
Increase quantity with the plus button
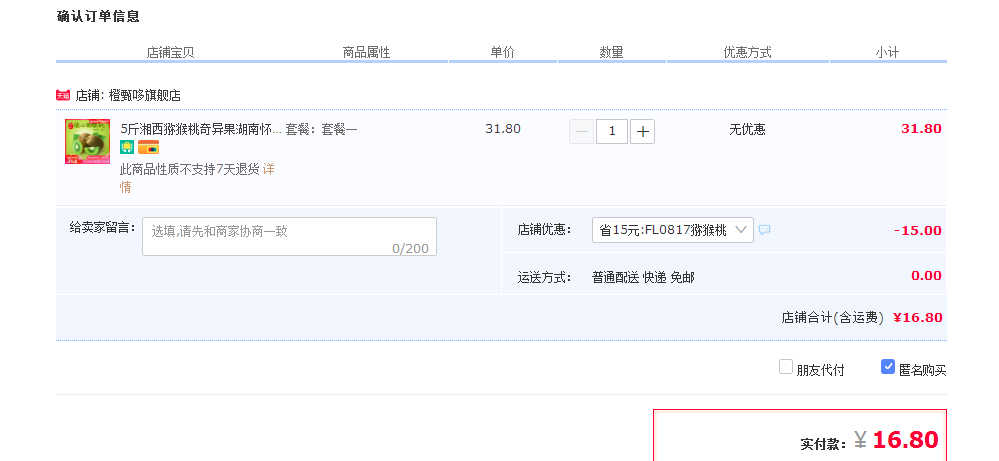[x=642, y=132]
